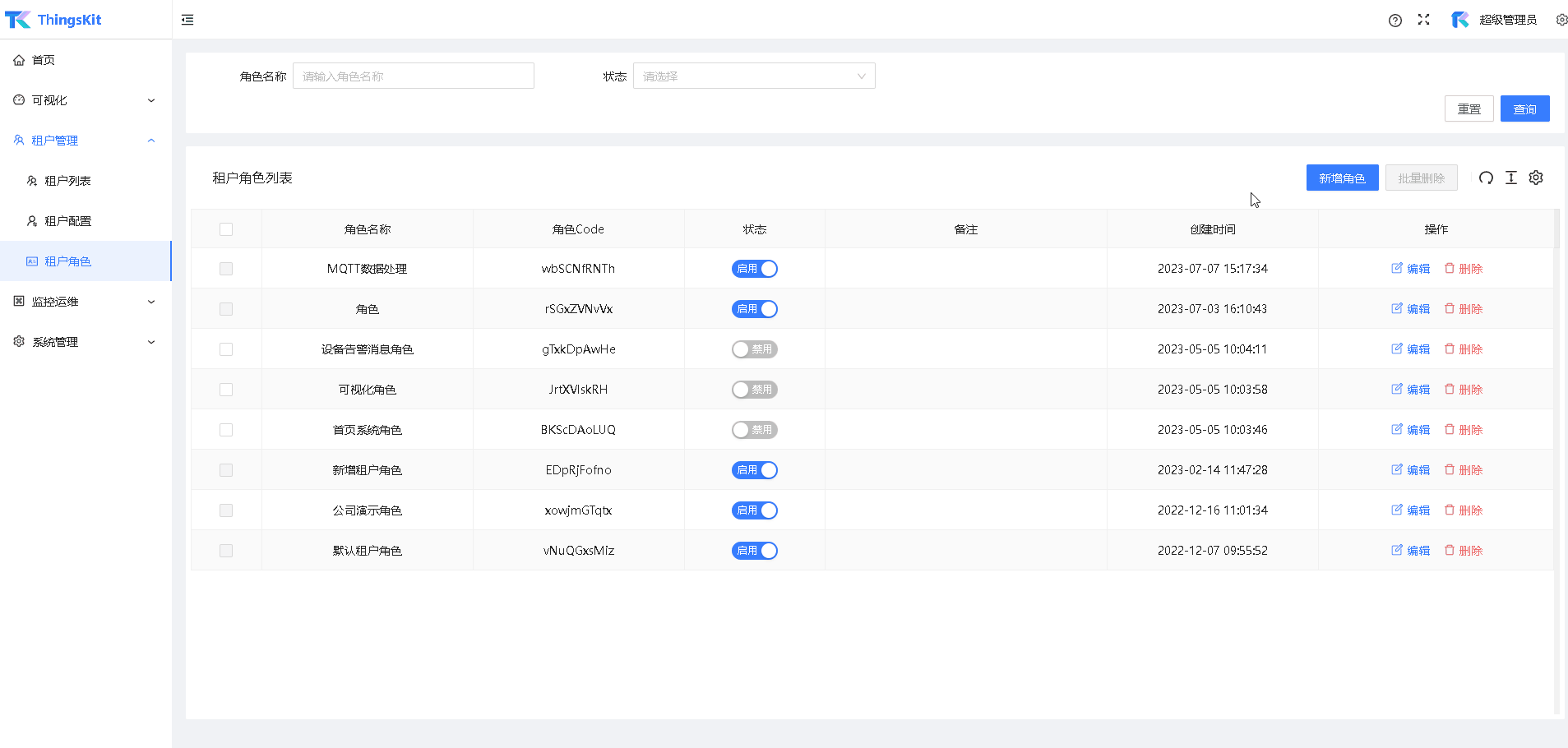Viewport: 1568px width, 748px height.
Task: Enter fullscreen using the expand icon
Action: (x=1423, y=20)
